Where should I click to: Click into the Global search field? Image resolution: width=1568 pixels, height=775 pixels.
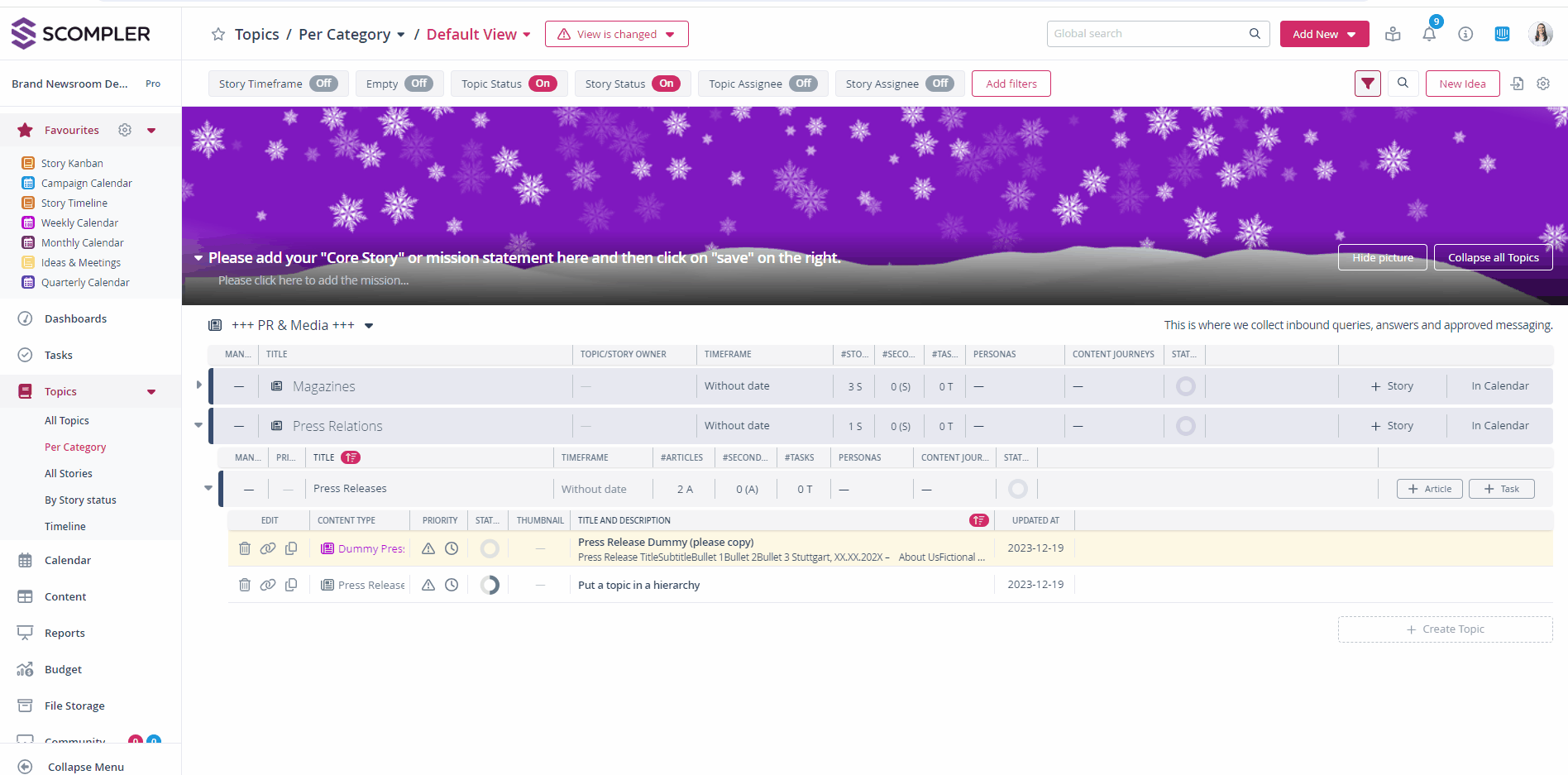click(x=1148, y=34)
